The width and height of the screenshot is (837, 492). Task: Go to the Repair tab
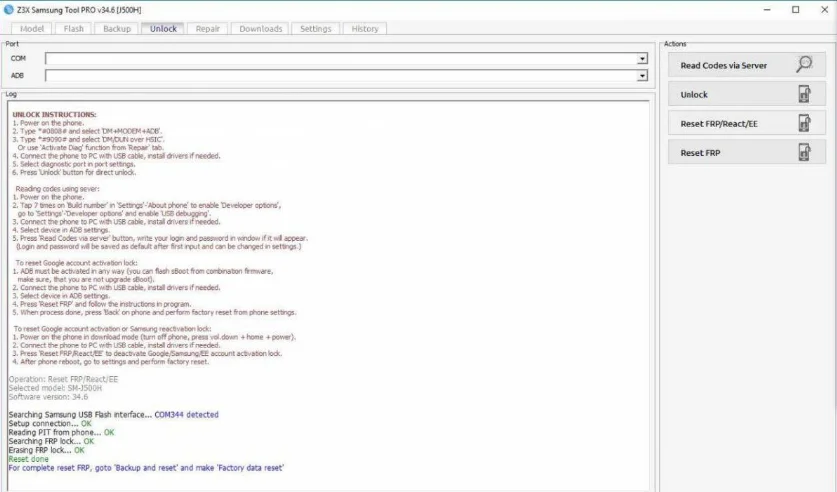click(x=208, y=29)
